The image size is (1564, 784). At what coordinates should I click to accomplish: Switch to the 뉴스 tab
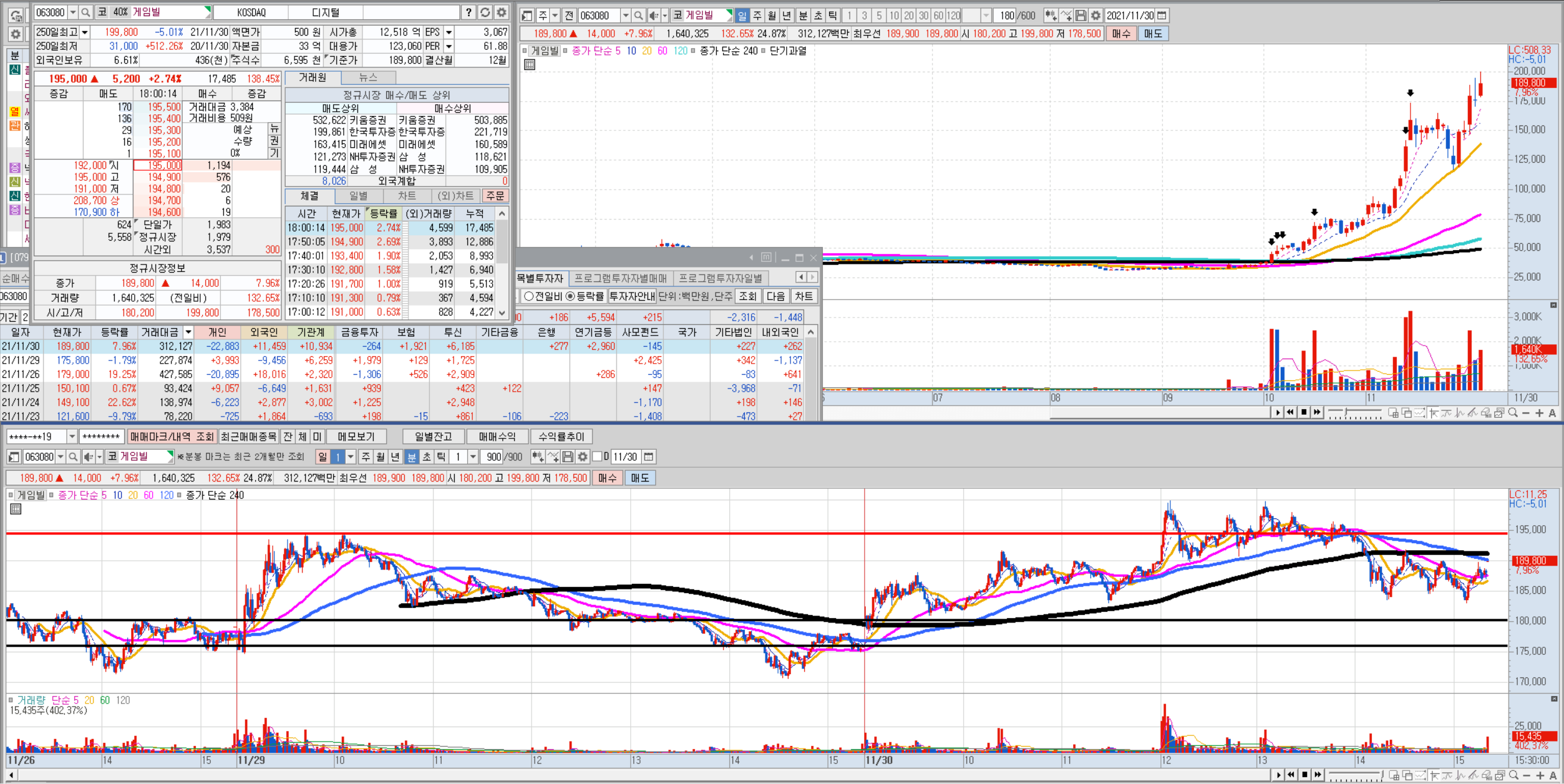tap(368, 77)
